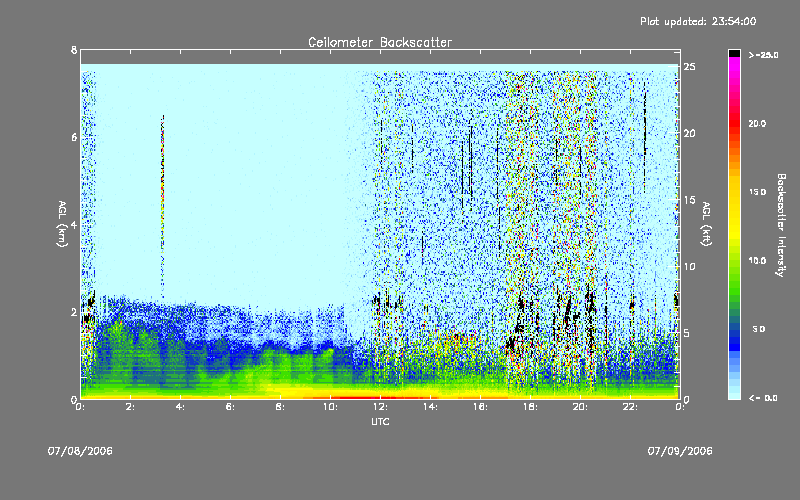Click the top maximum label of color bar
The width and height of the screenshot is (800, 500).
pos(763,55)
